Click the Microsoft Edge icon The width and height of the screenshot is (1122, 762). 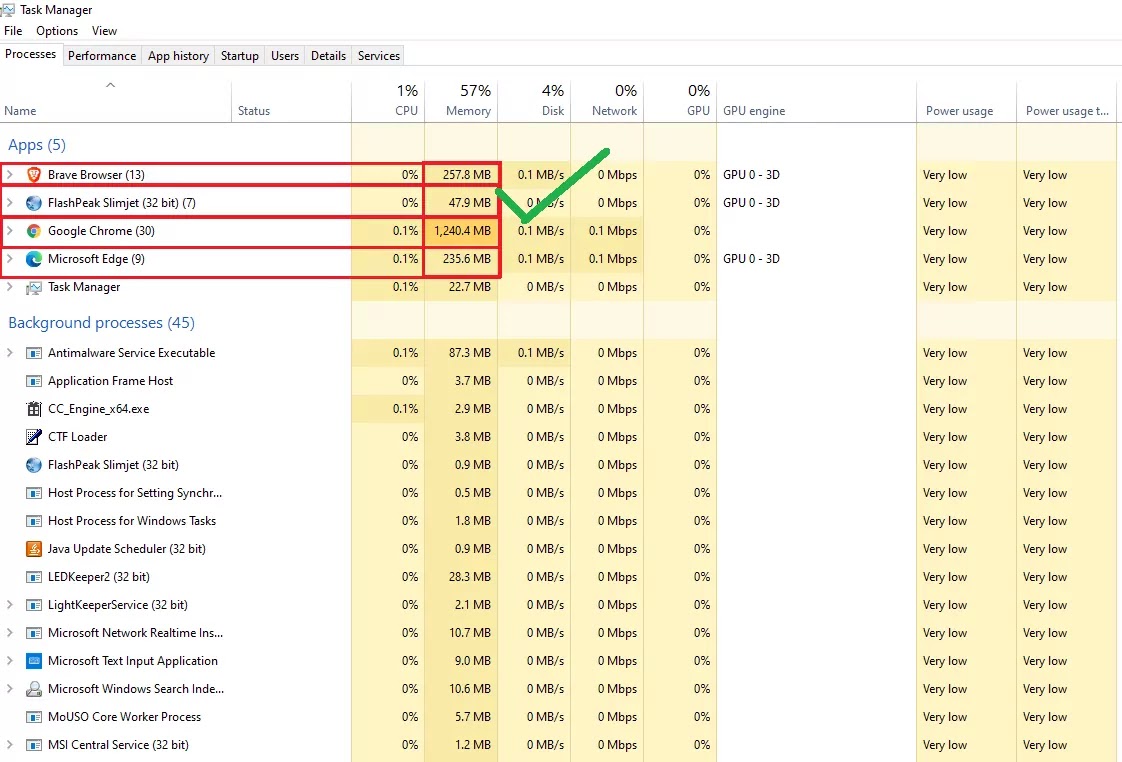click(x=34, y=258)
